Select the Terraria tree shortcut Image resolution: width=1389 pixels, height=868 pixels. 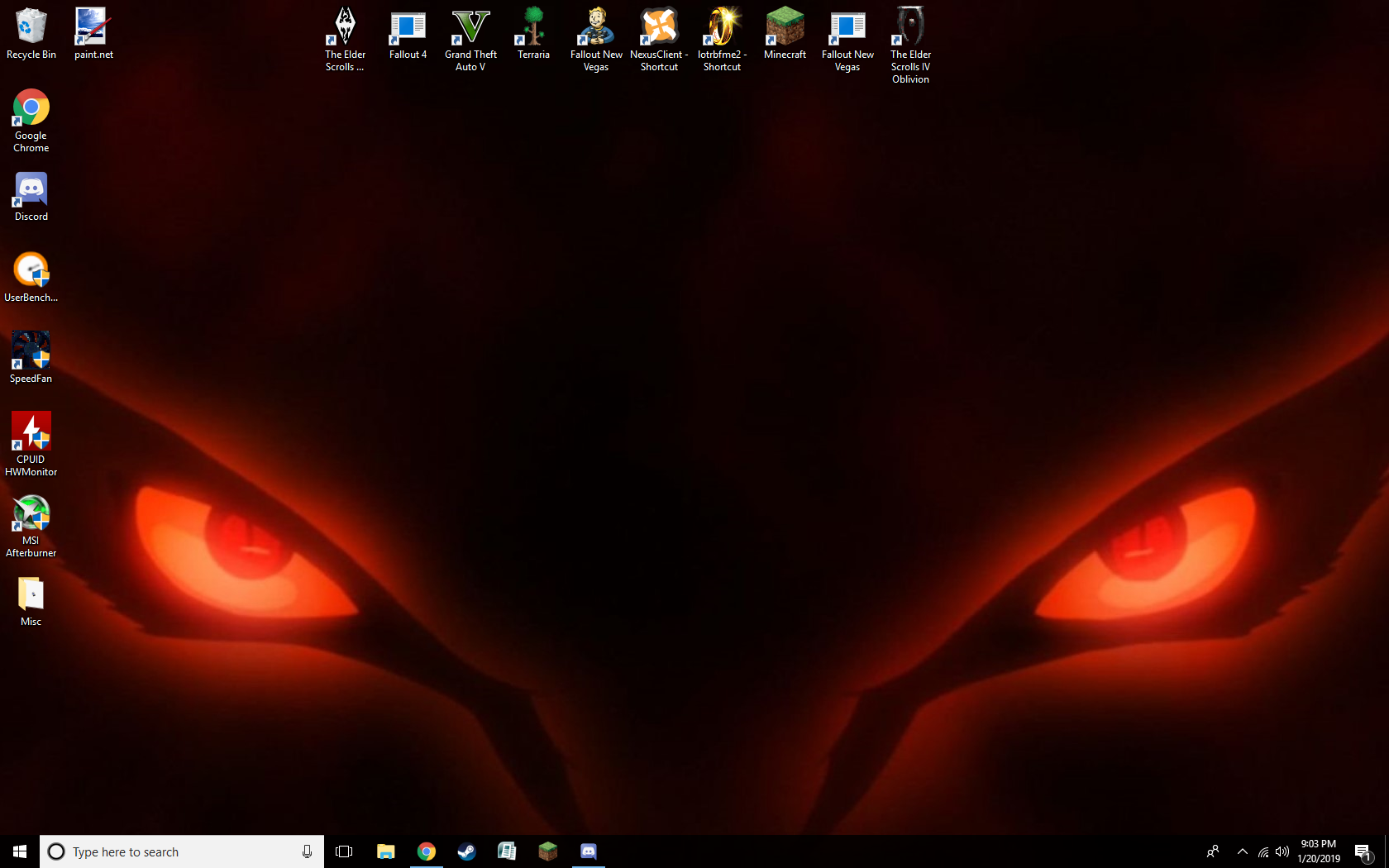[x=533, y=33]
